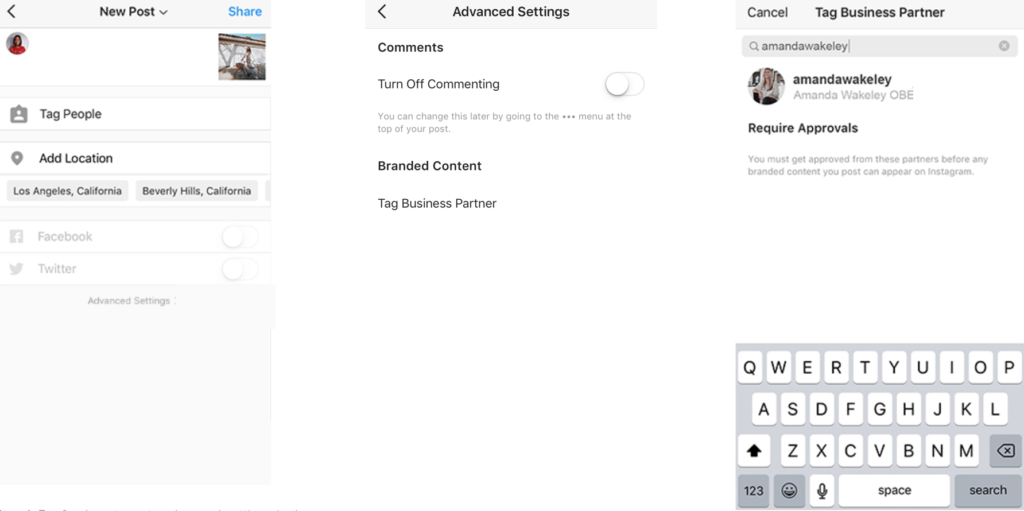Go back from Advanced Settings screen
This screenshot has height=511, width=1024.
382,12
